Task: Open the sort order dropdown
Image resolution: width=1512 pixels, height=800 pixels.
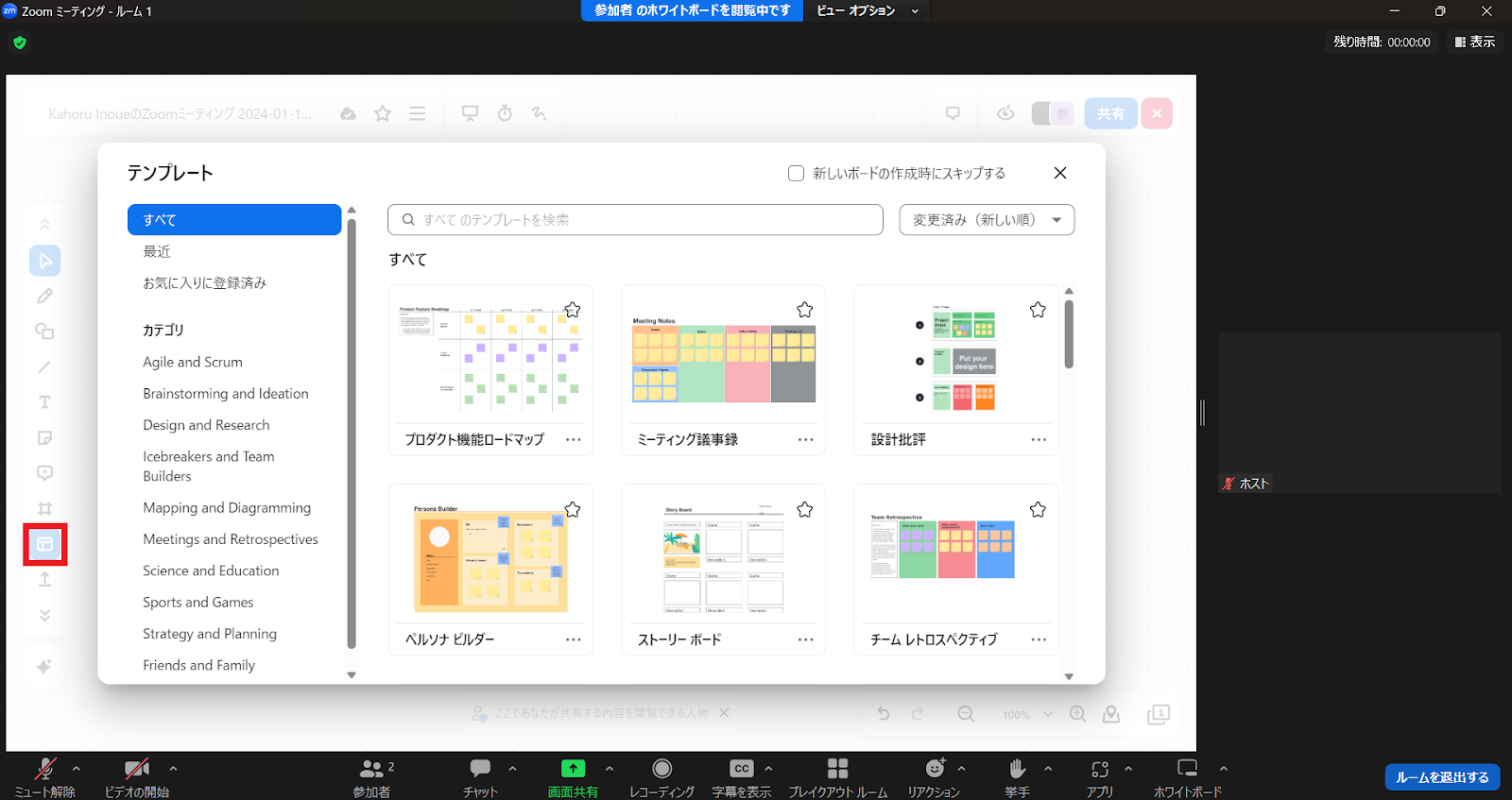Action: 987,220
